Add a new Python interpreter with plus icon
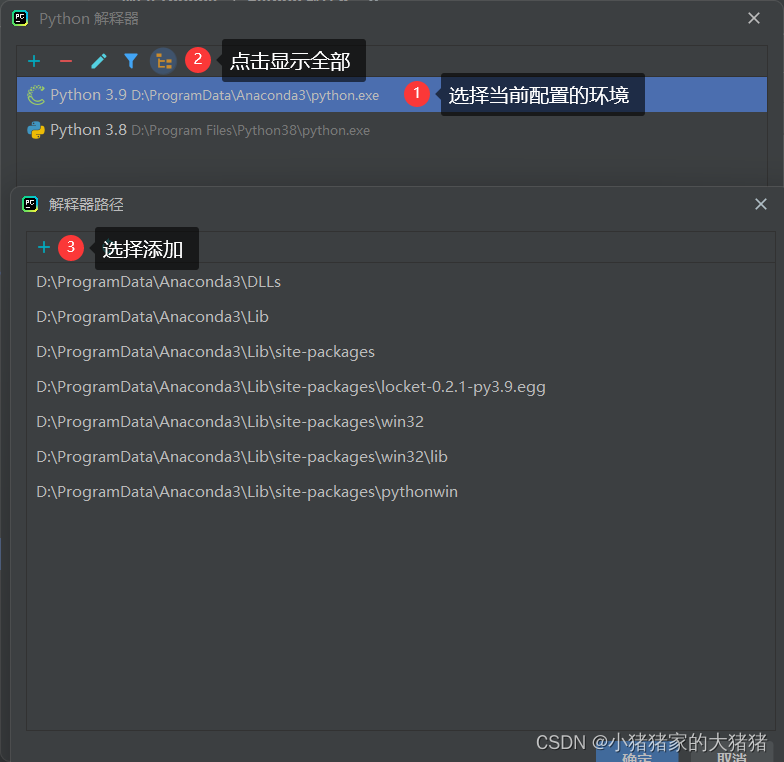The height and width of the screenshot is (762, 784). click(x=34, y=61)
